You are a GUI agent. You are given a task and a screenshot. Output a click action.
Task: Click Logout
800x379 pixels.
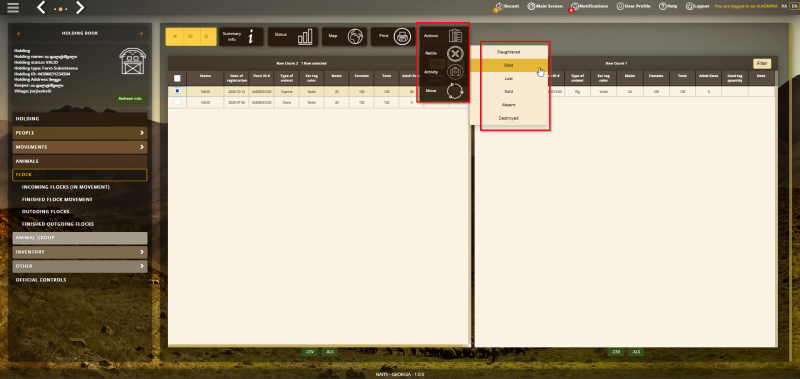click(x=697, y=6)
